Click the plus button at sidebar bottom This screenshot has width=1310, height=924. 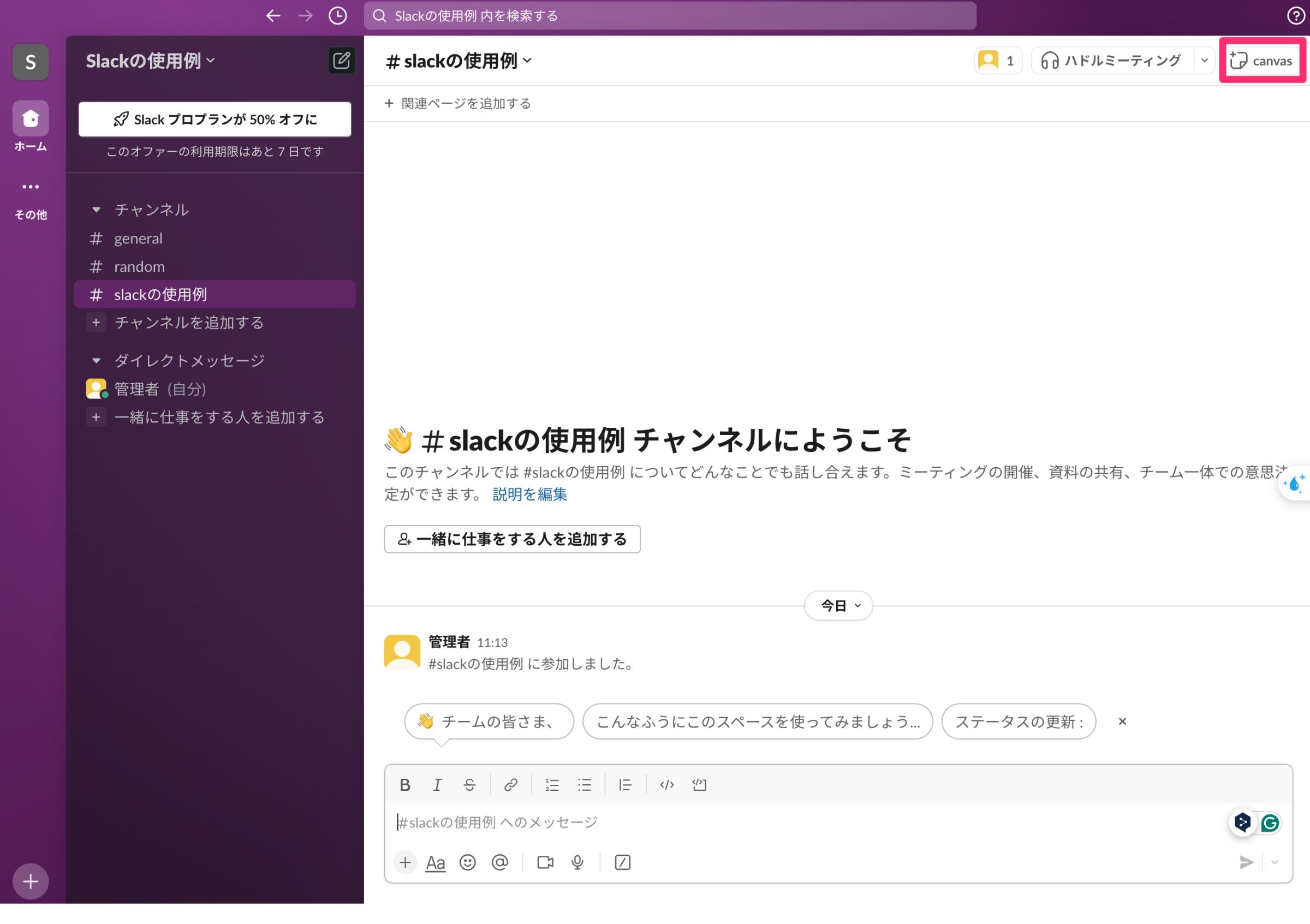pyautogui.click(x=30, y=881)
